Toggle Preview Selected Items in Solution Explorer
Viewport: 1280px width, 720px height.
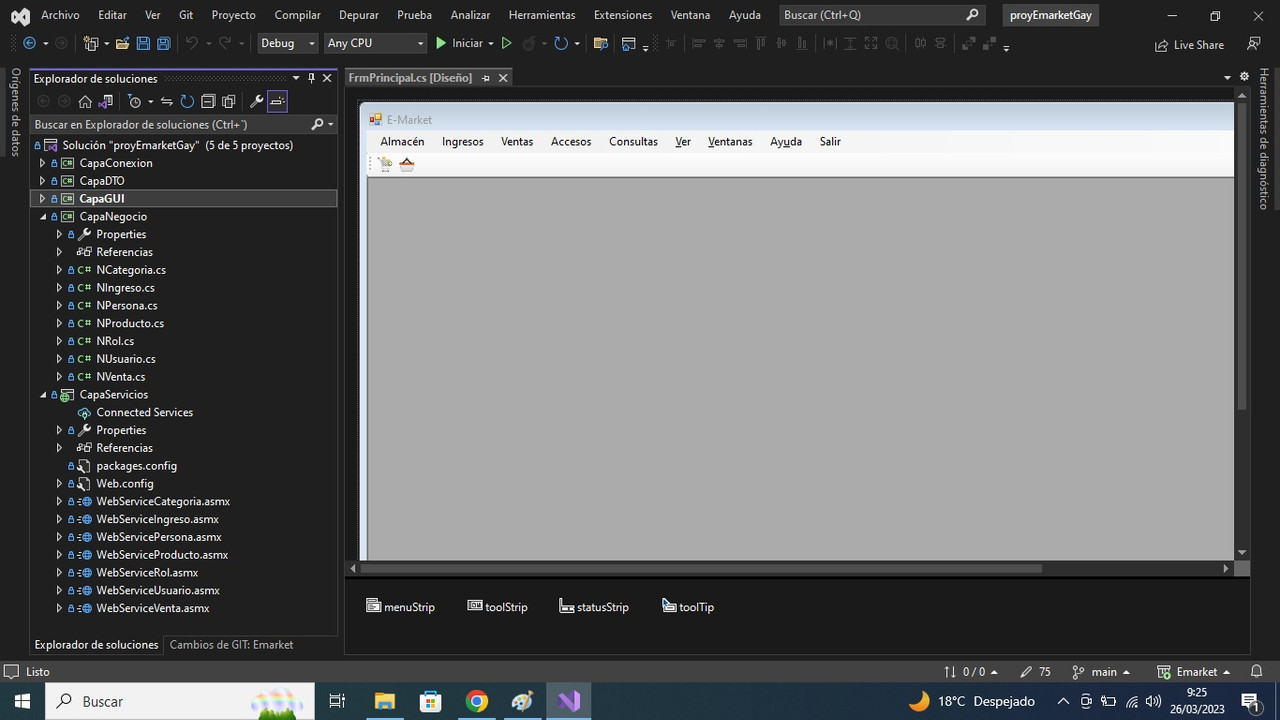(277, 101)
